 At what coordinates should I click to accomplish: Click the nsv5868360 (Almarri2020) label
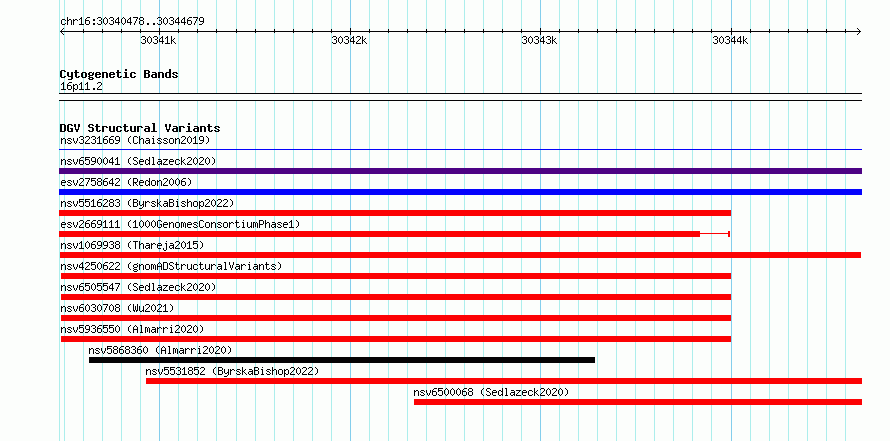[160, 350]
